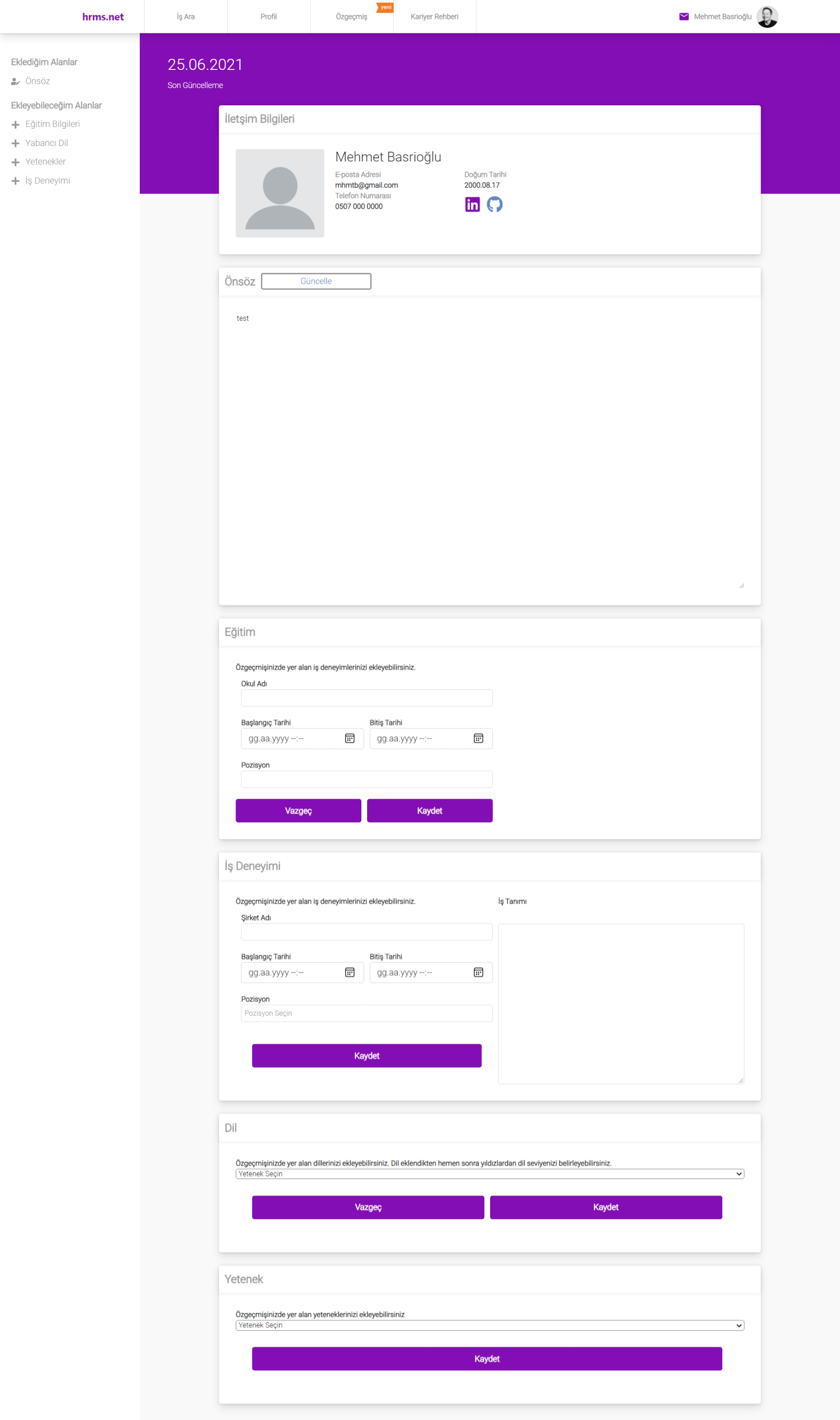The width and height of the screenshot is (840, 1420).
Task: Click the profile avatar in the top bar
Action: click(x=768, y=16)
